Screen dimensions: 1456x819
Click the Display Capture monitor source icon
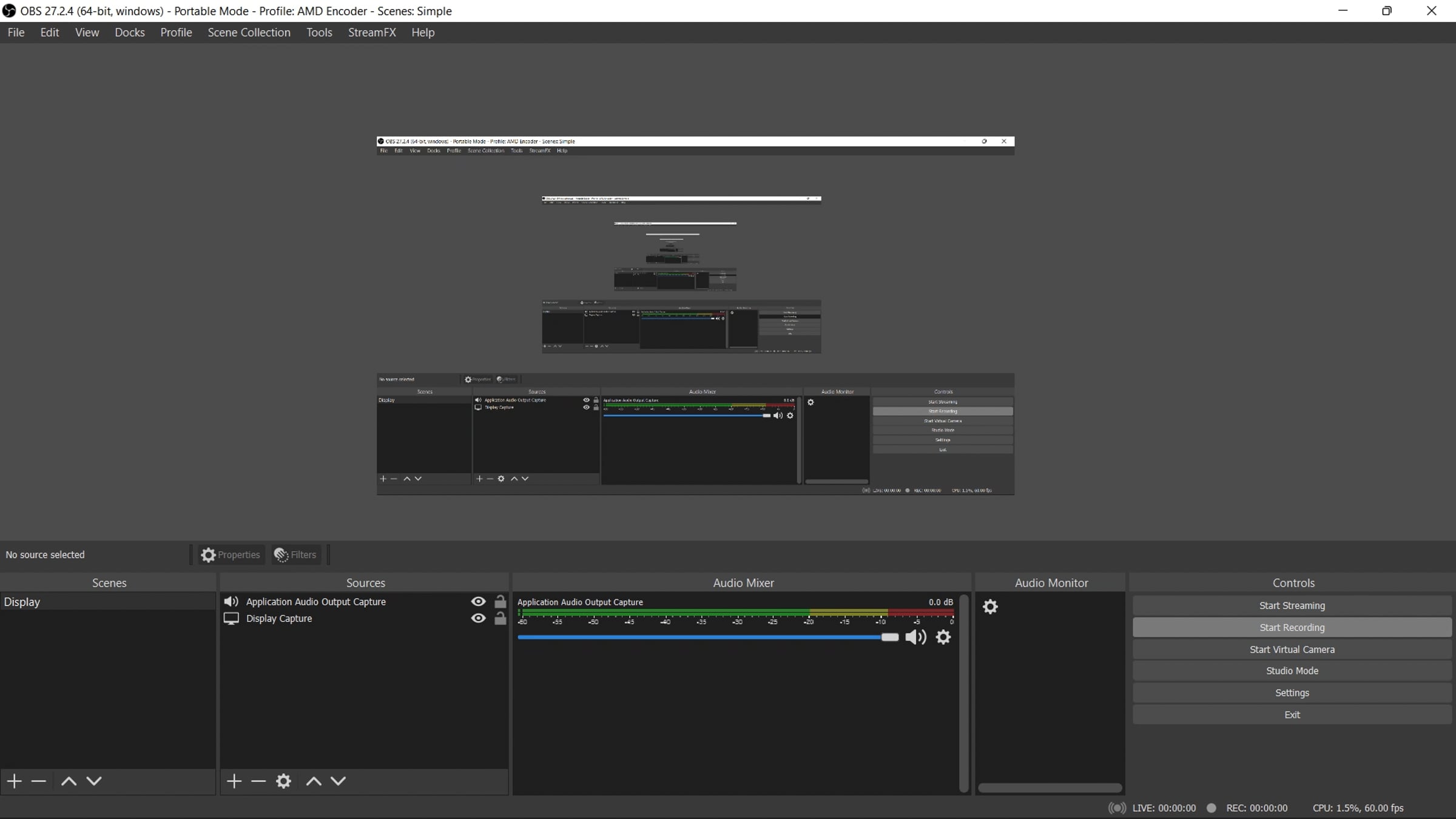click(x=231, y=618)
